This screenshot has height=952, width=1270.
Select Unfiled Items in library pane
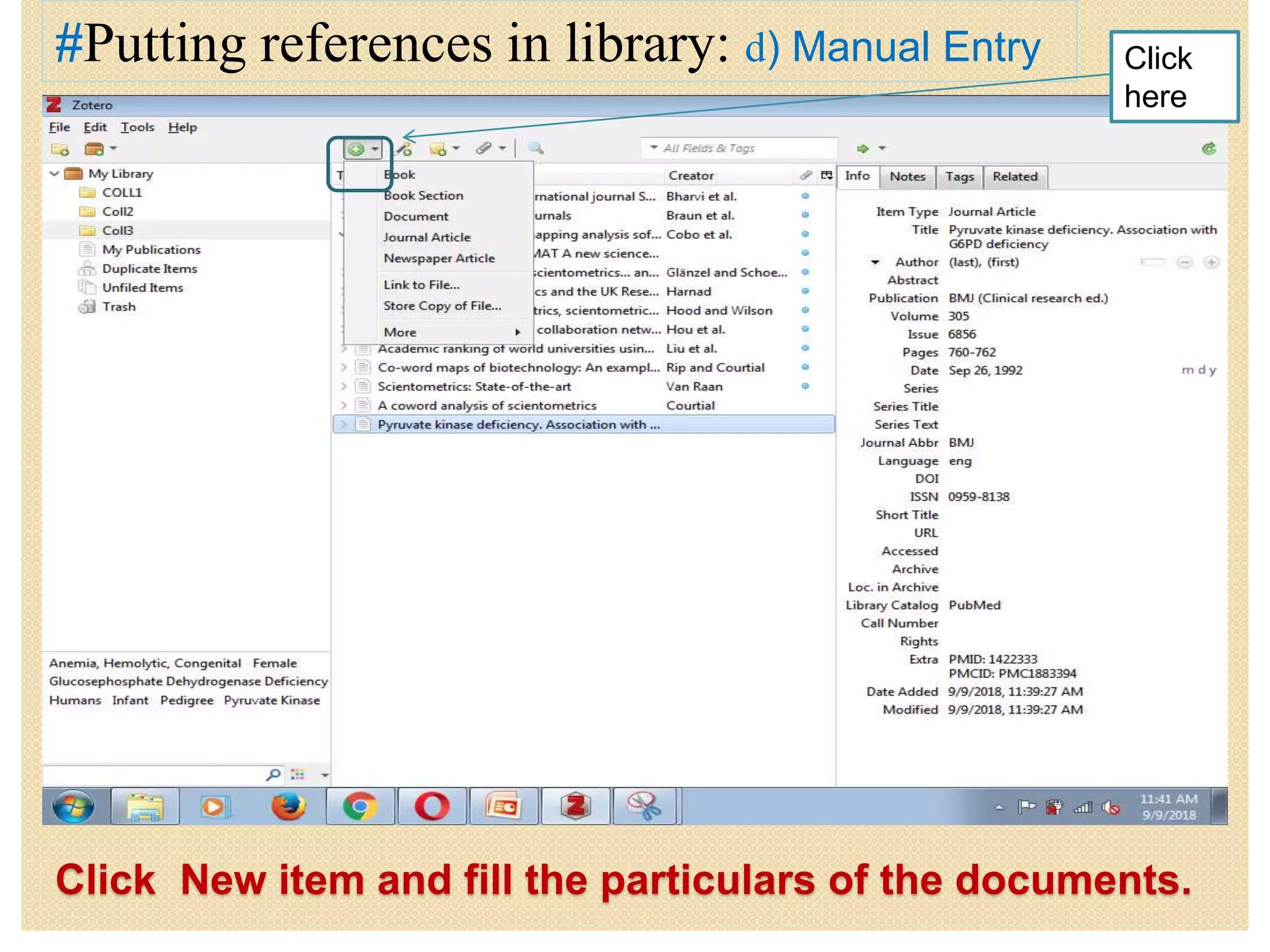[143, 288]
